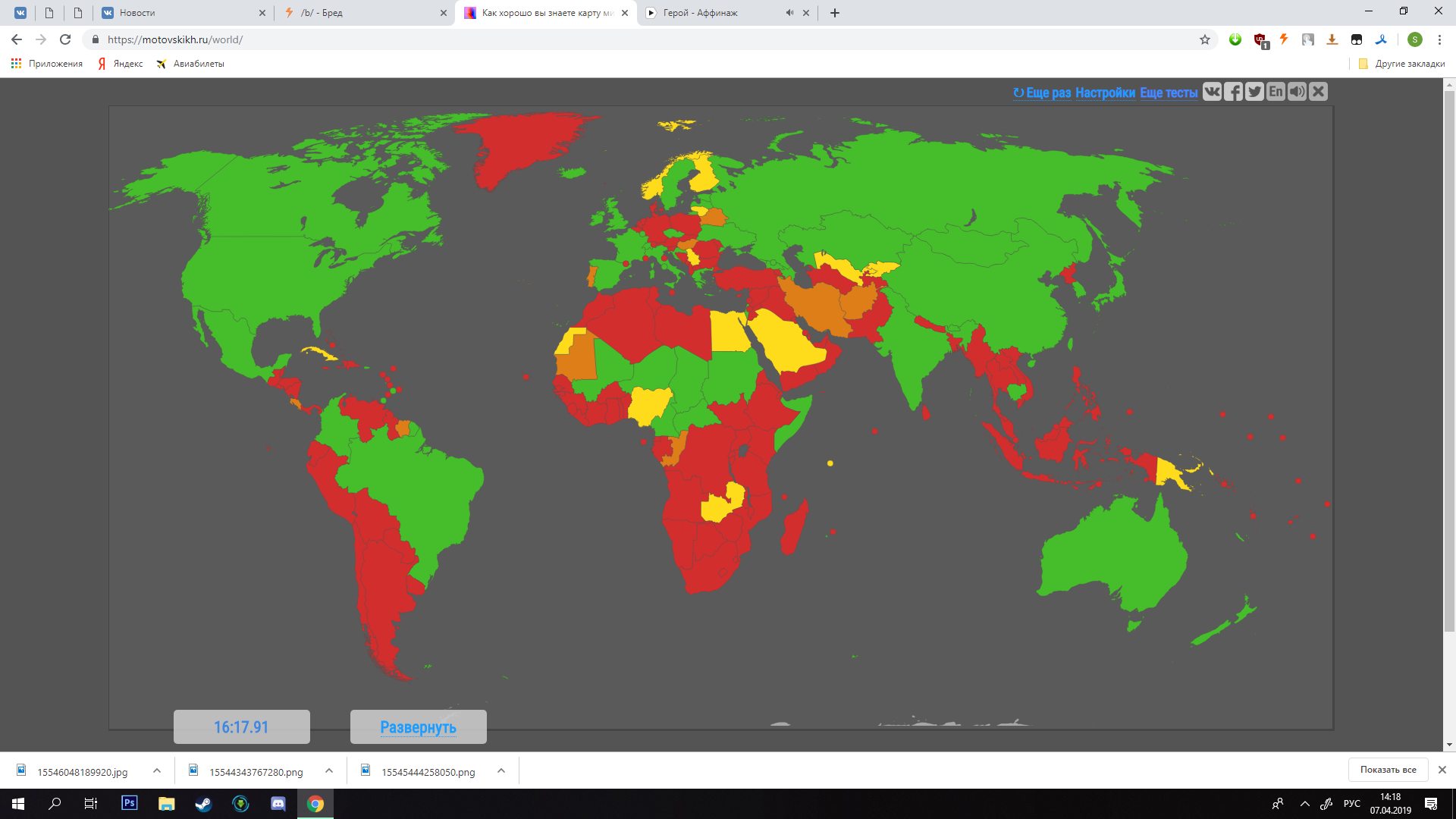Expand options for 15545444258050.png download

[x=501, y=770]
